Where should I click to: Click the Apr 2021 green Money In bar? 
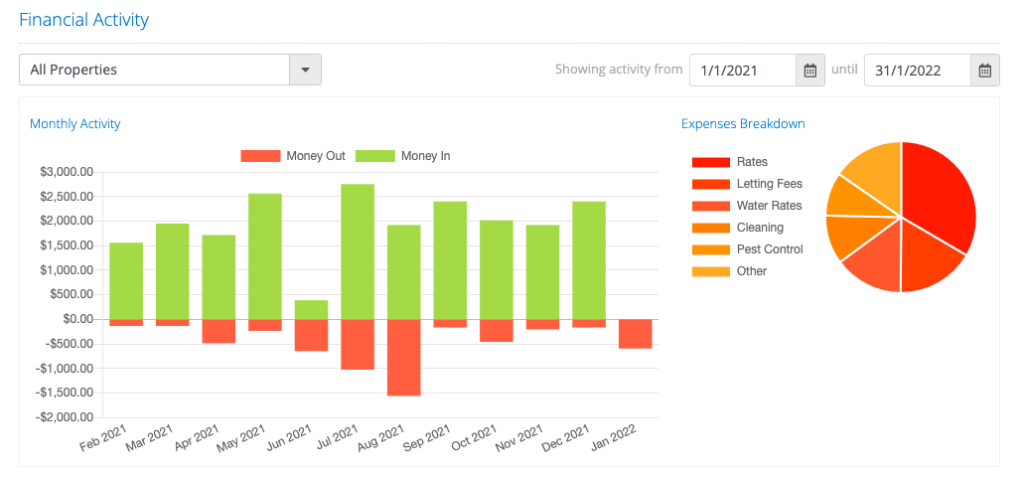point(219,277)
